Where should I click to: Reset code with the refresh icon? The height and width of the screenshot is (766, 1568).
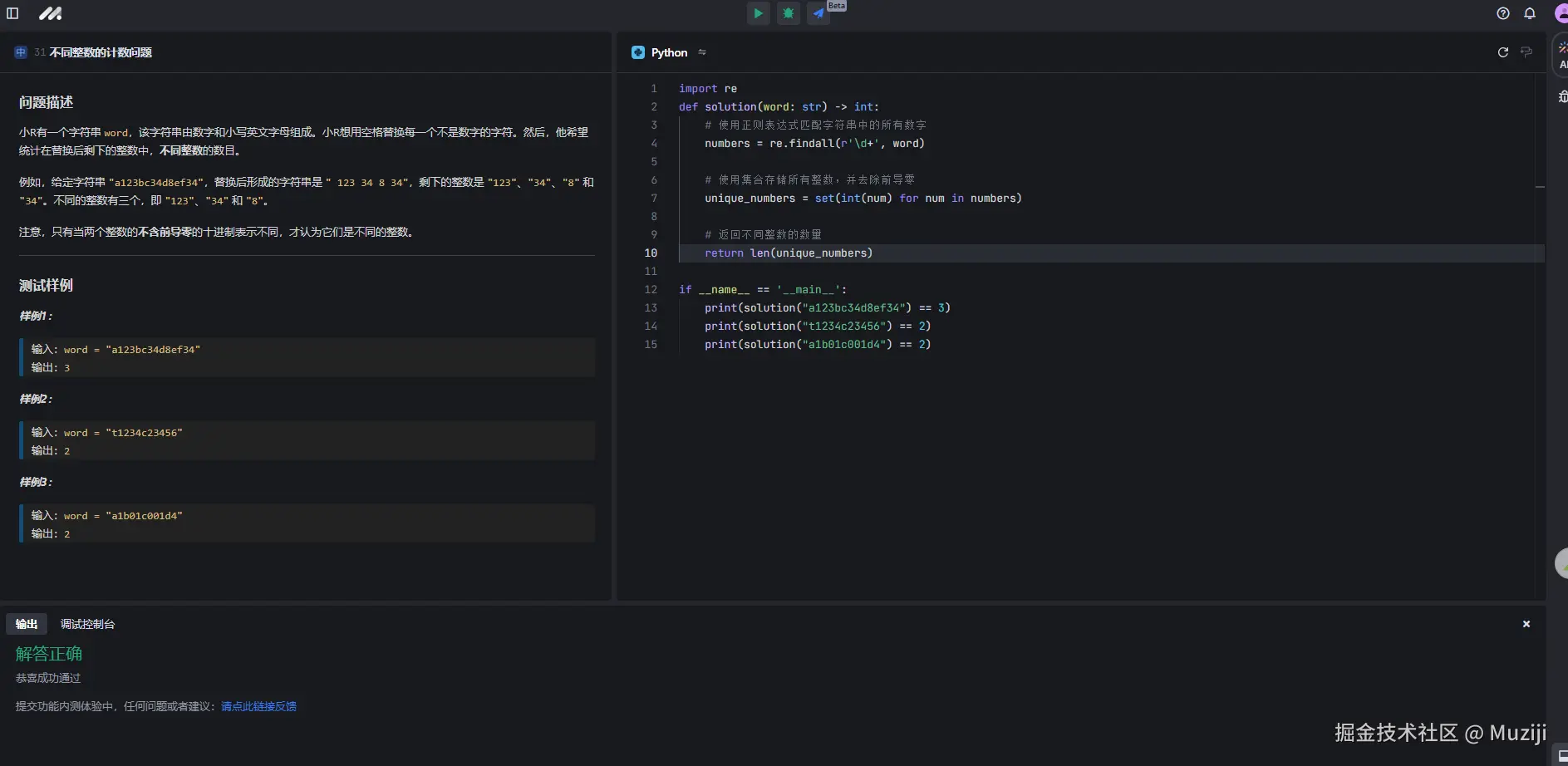click(1502, 52)
